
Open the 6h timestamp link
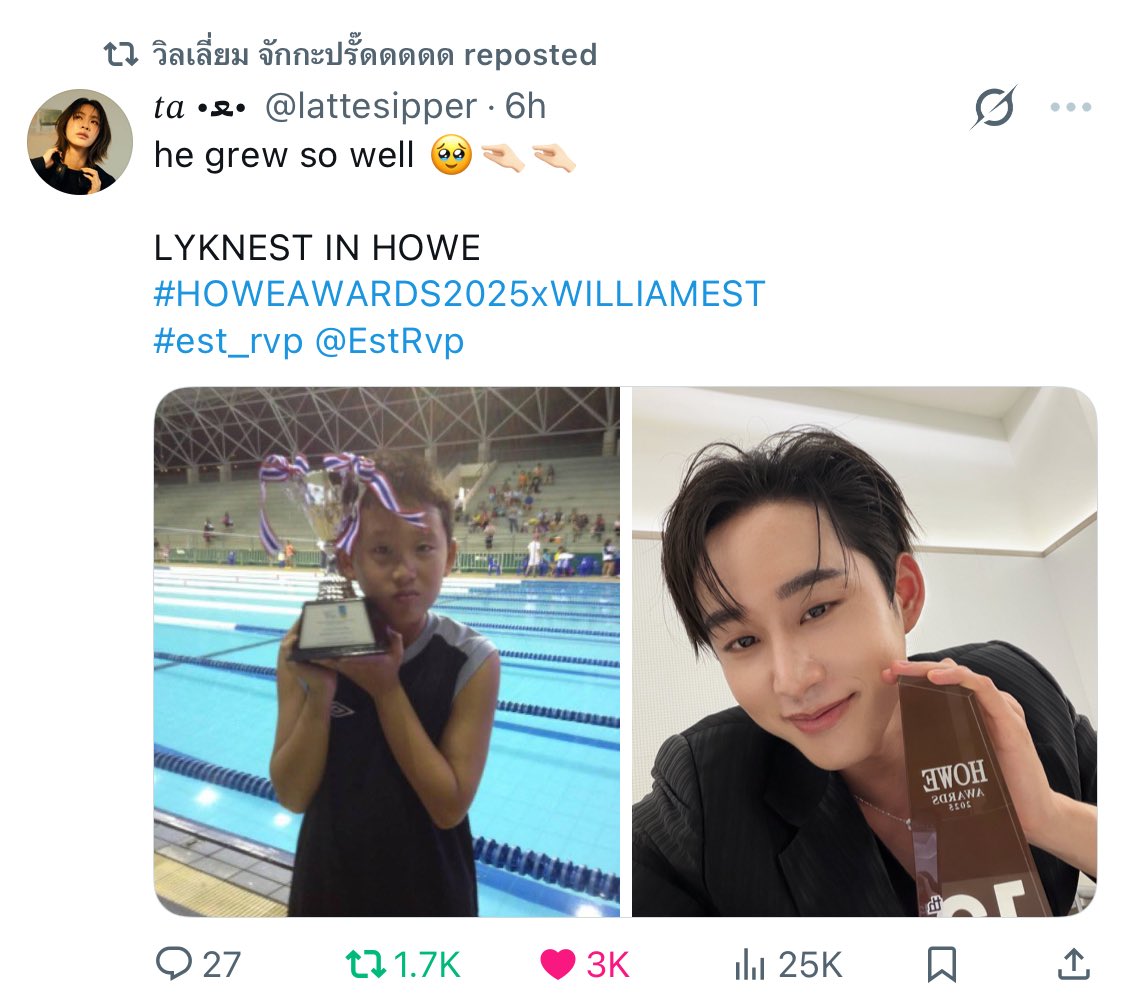tap(526, 107)
